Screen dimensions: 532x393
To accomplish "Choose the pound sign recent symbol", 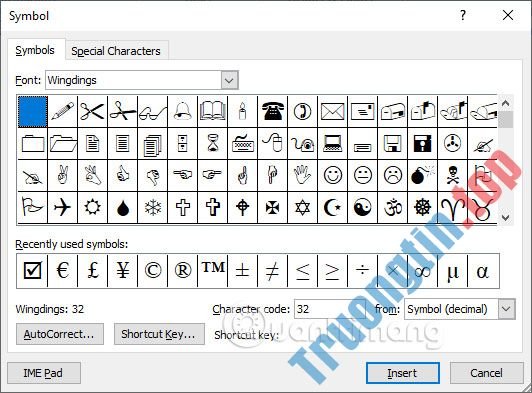I will [x=93, y=271].
